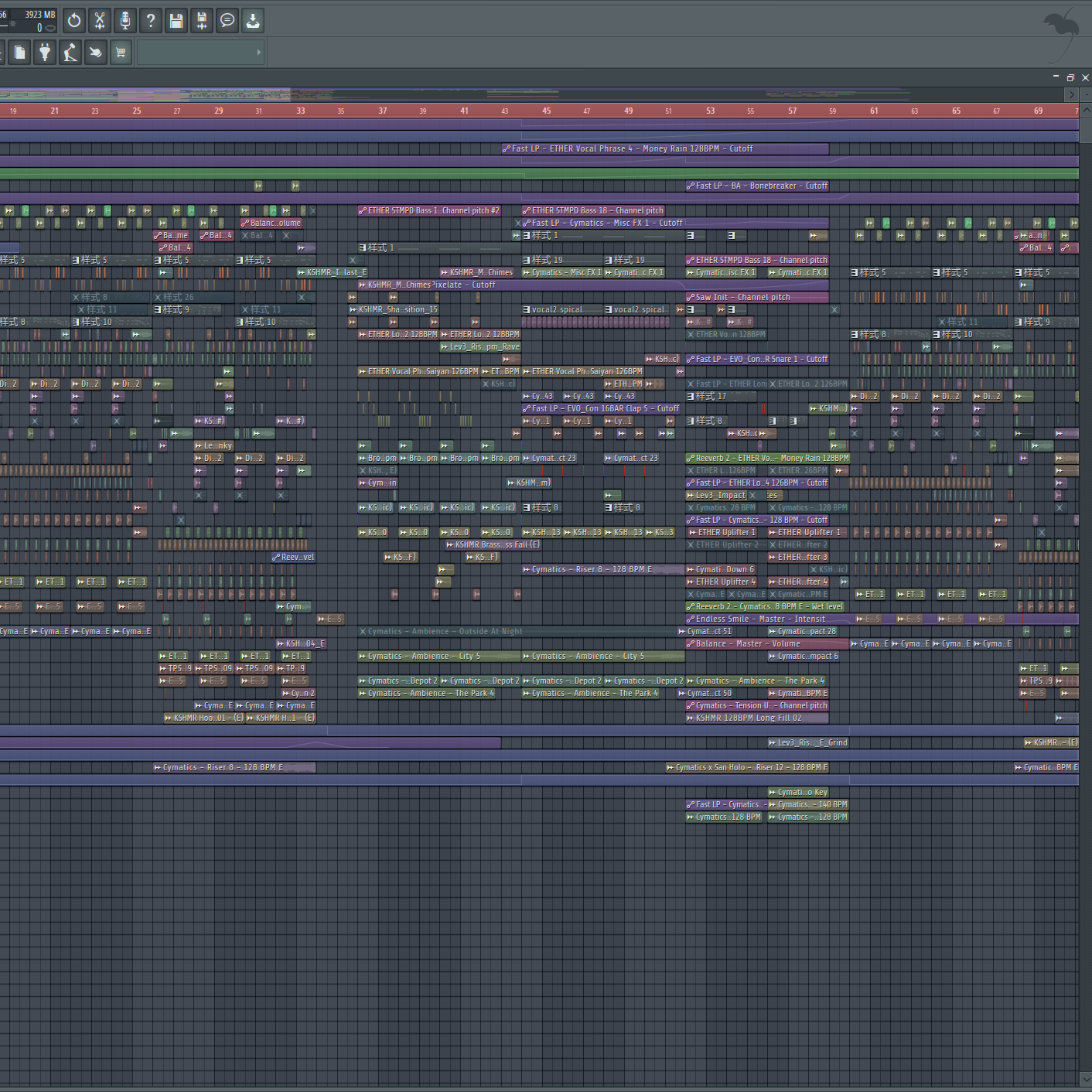Screen dimensions: 1092x1092
Task: Unmute the Cymatics – Ambience – Outside At Night clip
Action: [x=363, y=631]
